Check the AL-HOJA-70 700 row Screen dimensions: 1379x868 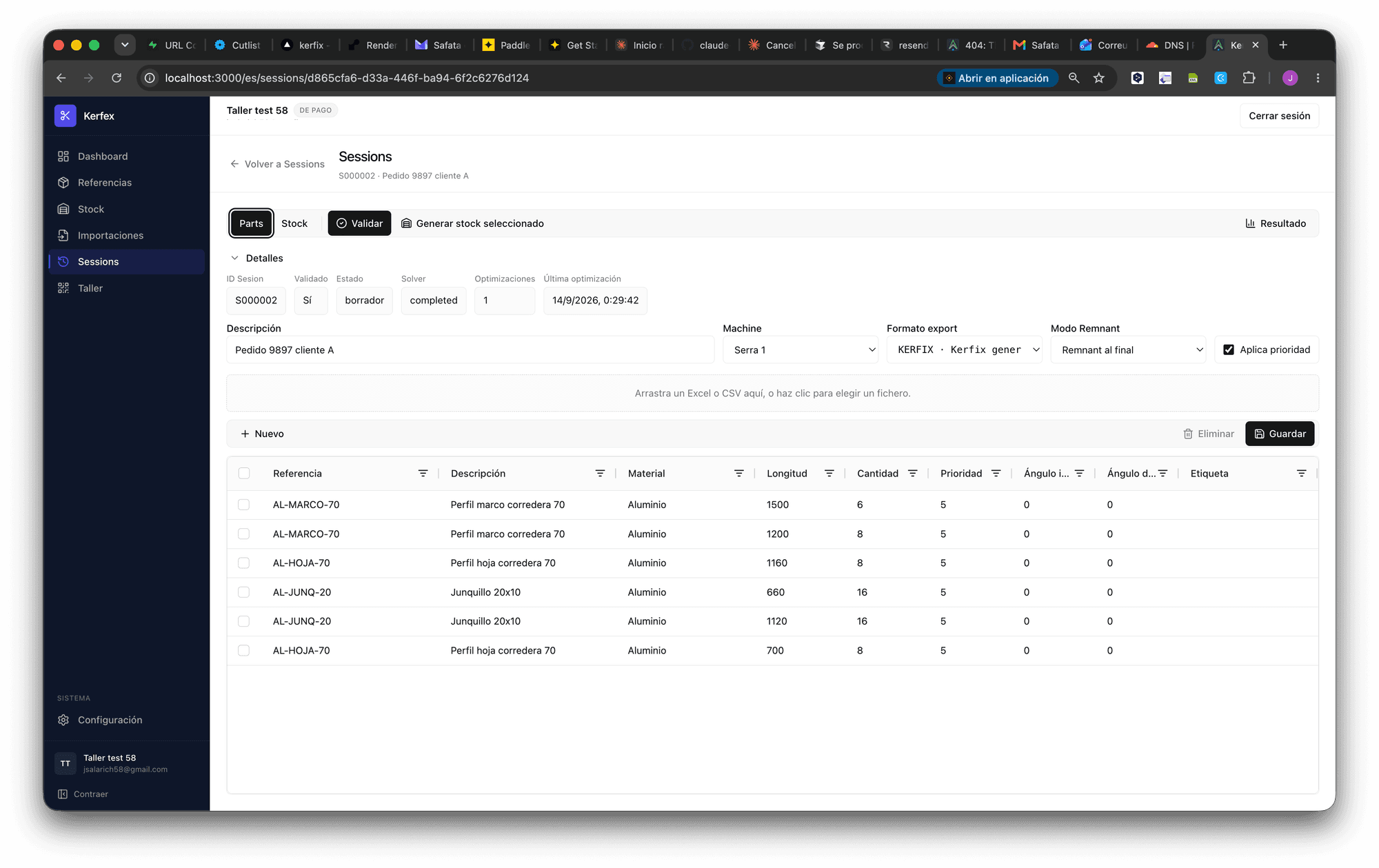pos(244,651)
